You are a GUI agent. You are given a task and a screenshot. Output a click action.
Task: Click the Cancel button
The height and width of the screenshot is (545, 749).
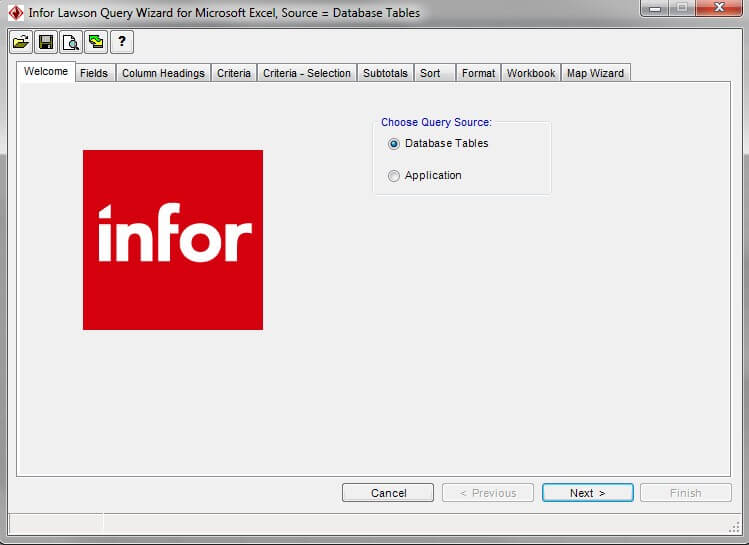[388, 493]
